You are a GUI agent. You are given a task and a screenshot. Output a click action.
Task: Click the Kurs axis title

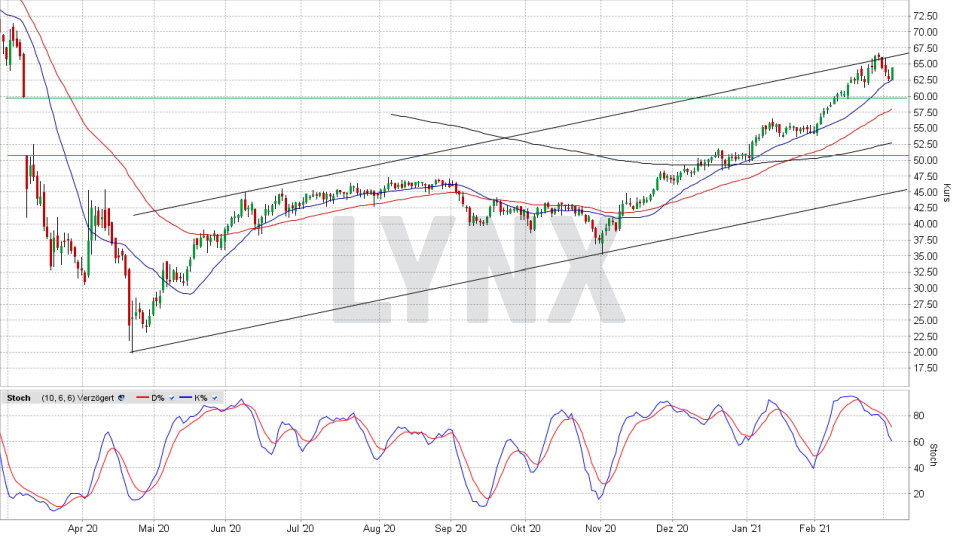tap(947, 193)
